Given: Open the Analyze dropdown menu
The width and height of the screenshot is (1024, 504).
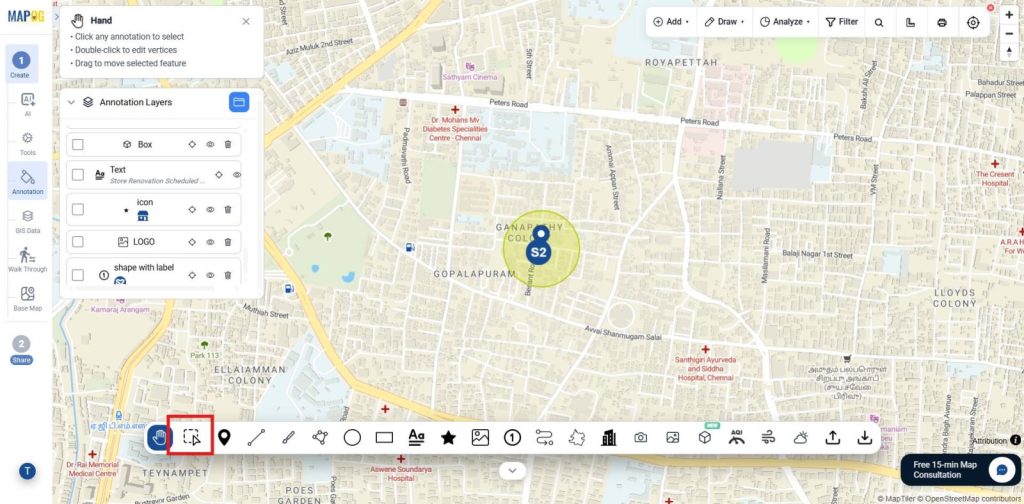Looking at the screenshot, I should (x=785, y=22).
